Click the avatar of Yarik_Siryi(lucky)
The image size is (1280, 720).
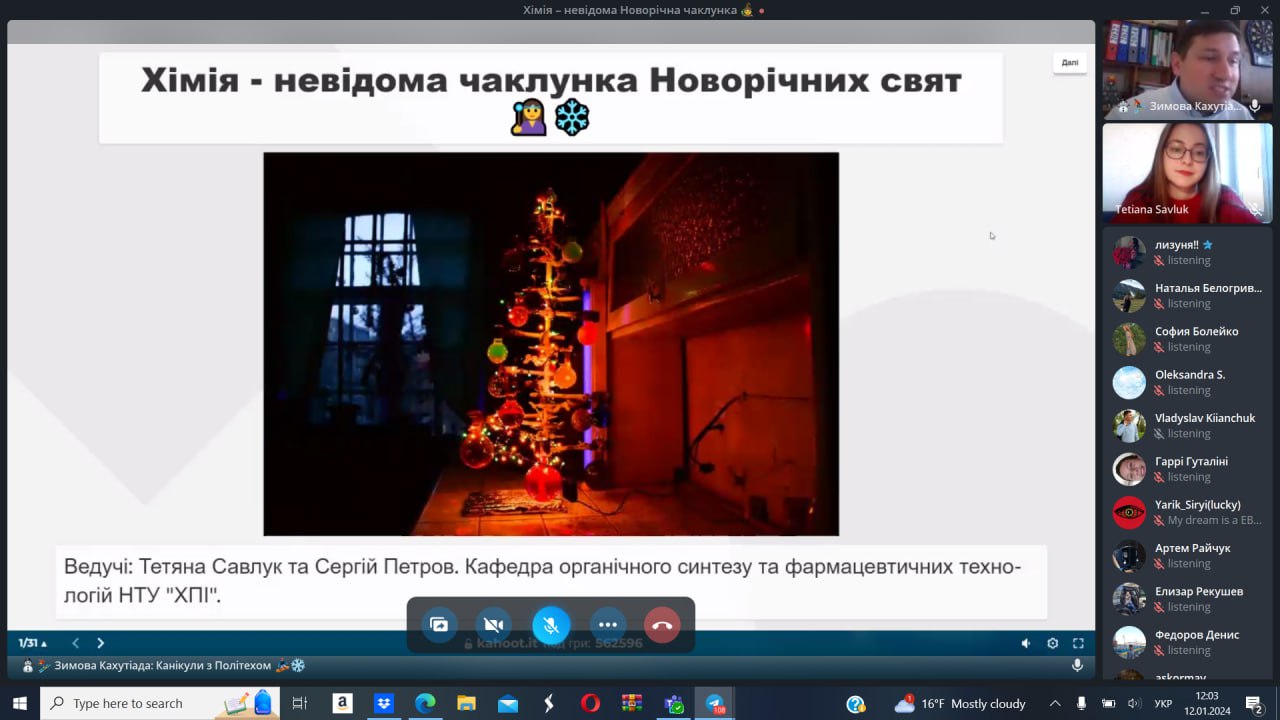[x=1129, y=512]
